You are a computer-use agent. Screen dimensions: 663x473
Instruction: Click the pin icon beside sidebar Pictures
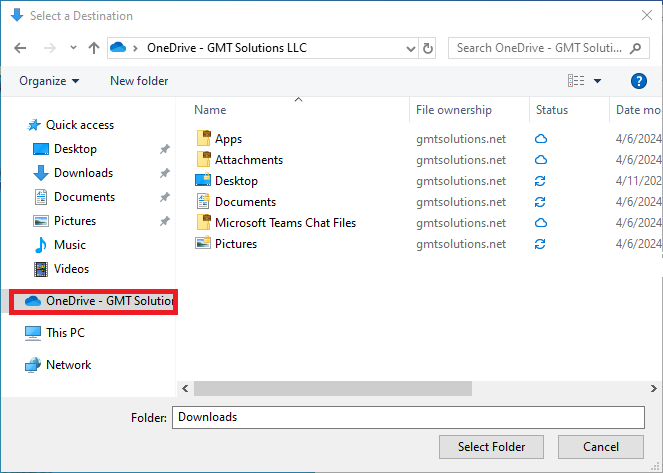tap(164, 221)
